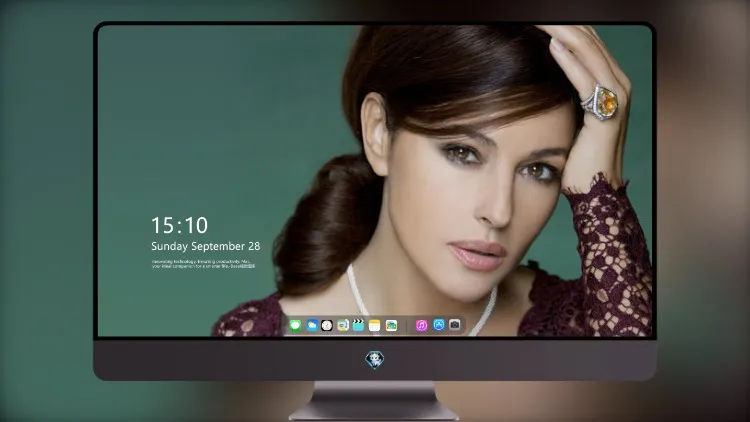Open the yellow Notes app

[x=375, y=326]
